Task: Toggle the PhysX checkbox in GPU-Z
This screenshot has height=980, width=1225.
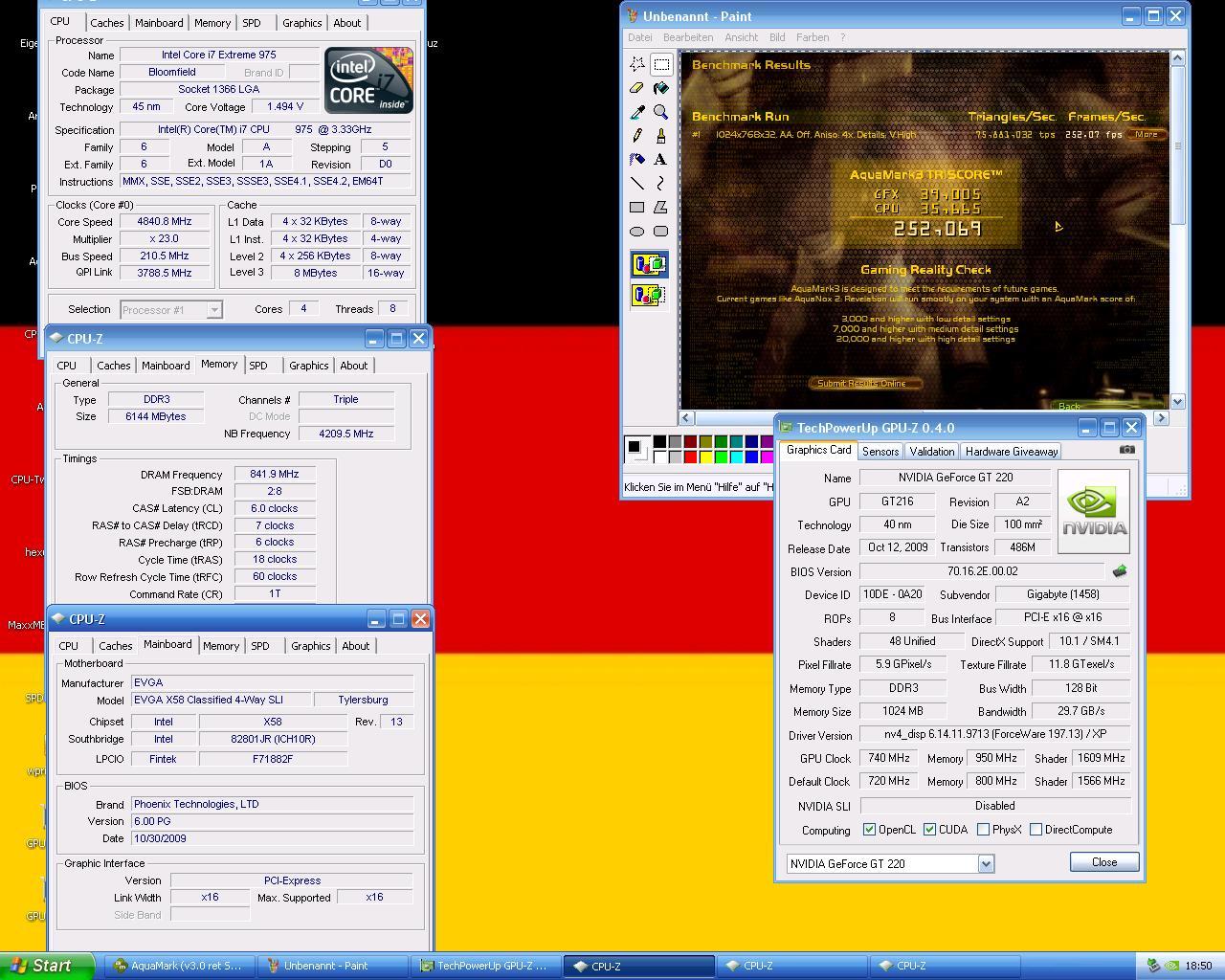Action: pos(983,830)
